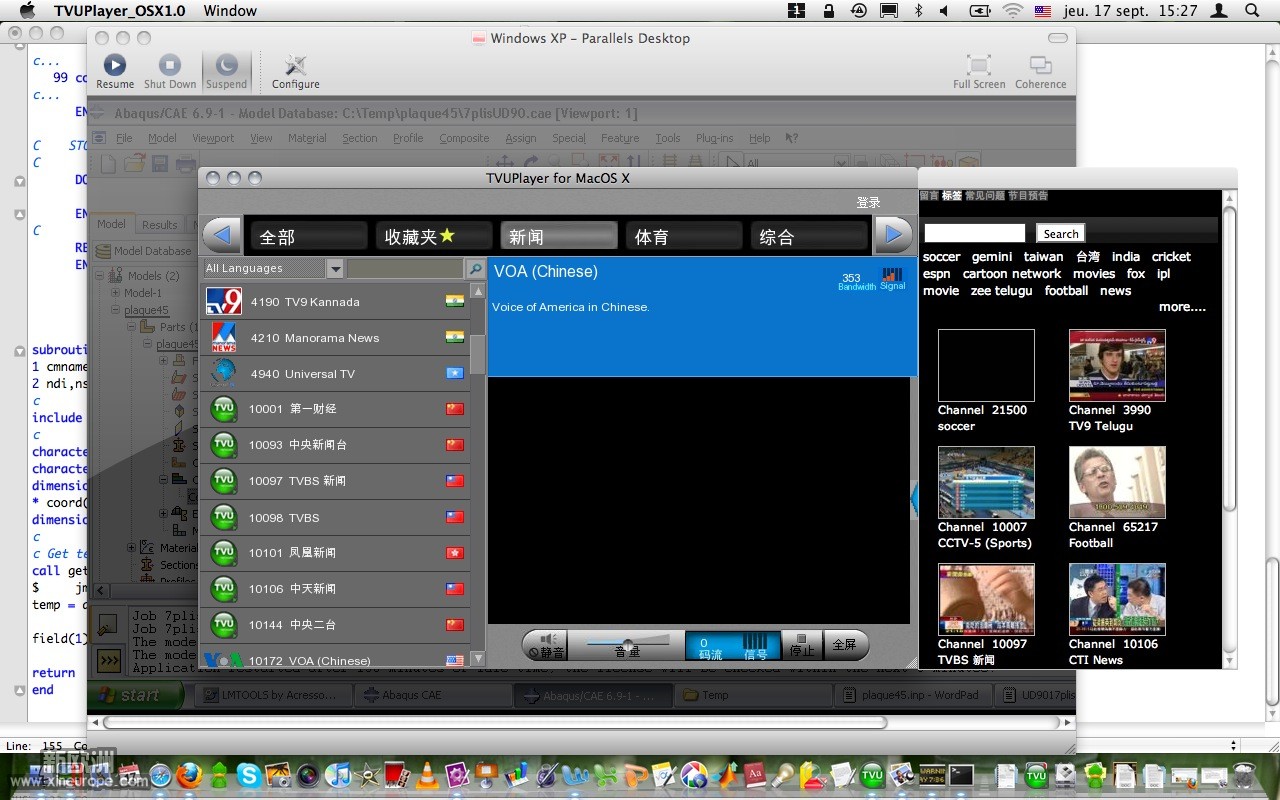Toggle mute with the 静音 button
Screen dimensions: 1280x800
[x=546, y=645]
